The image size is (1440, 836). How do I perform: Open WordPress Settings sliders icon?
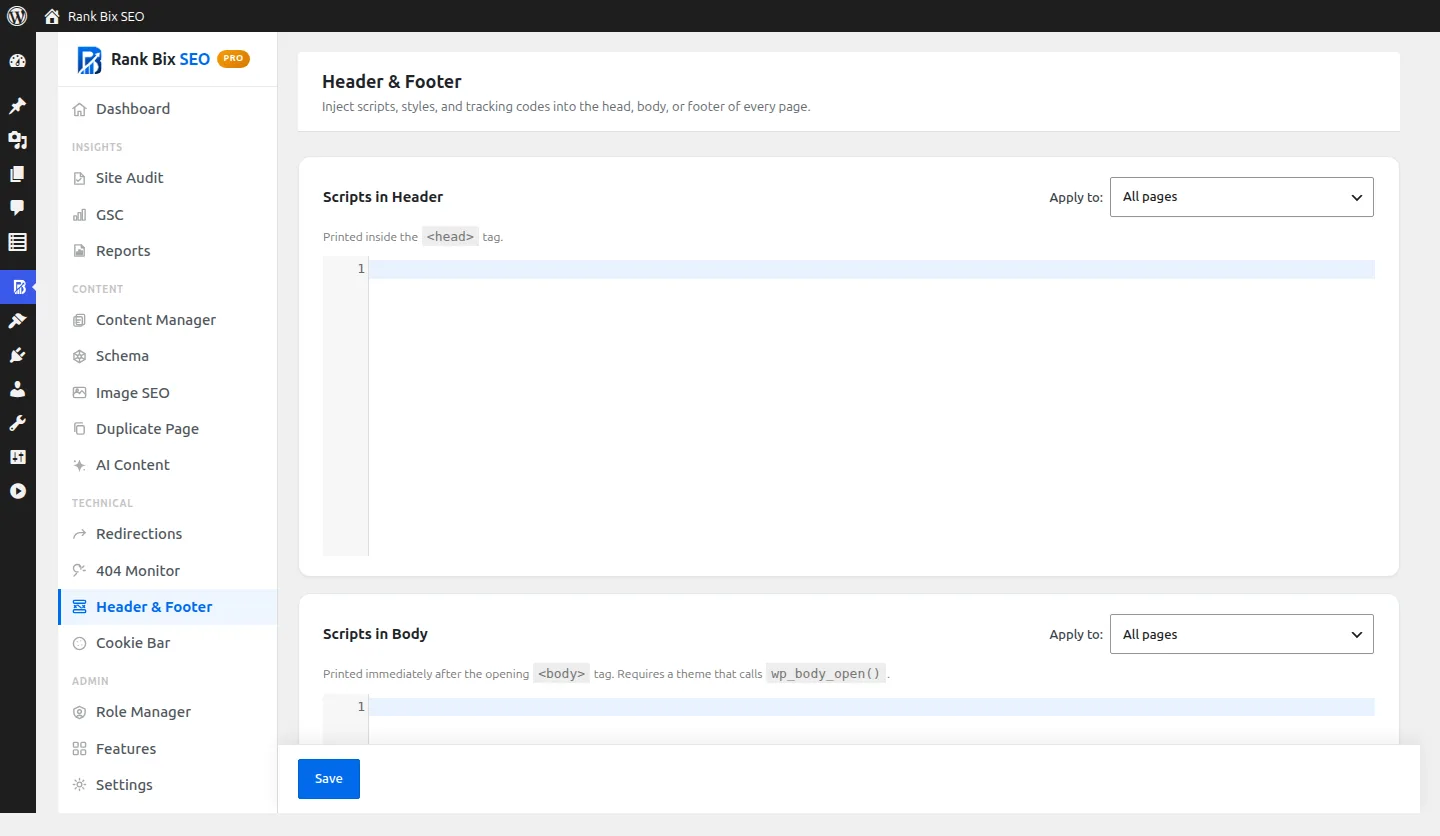tap(17, 457)
